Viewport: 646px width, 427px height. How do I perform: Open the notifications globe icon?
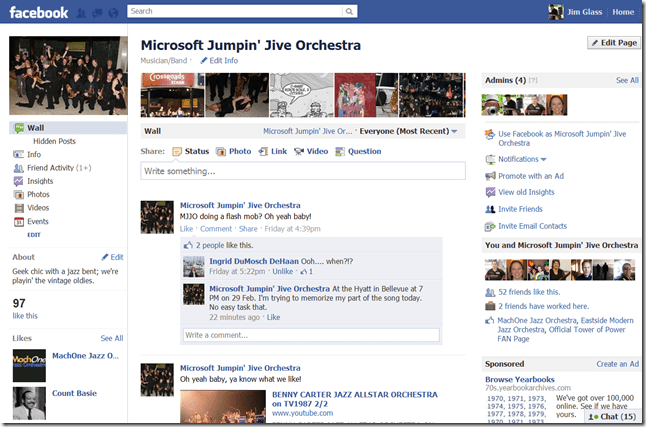tap(114, 12)
